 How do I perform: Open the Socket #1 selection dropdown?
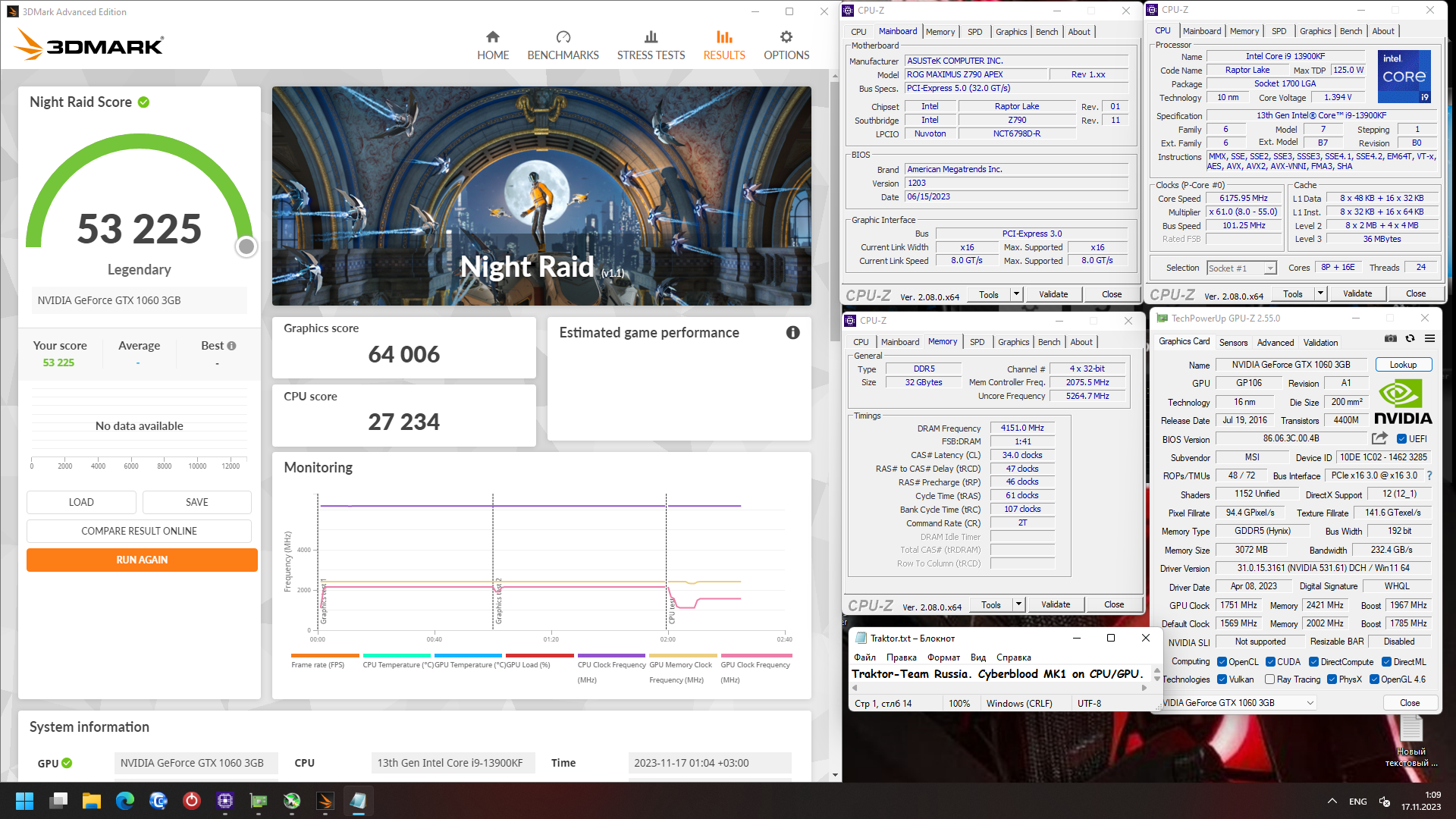tap(1241, 268)
